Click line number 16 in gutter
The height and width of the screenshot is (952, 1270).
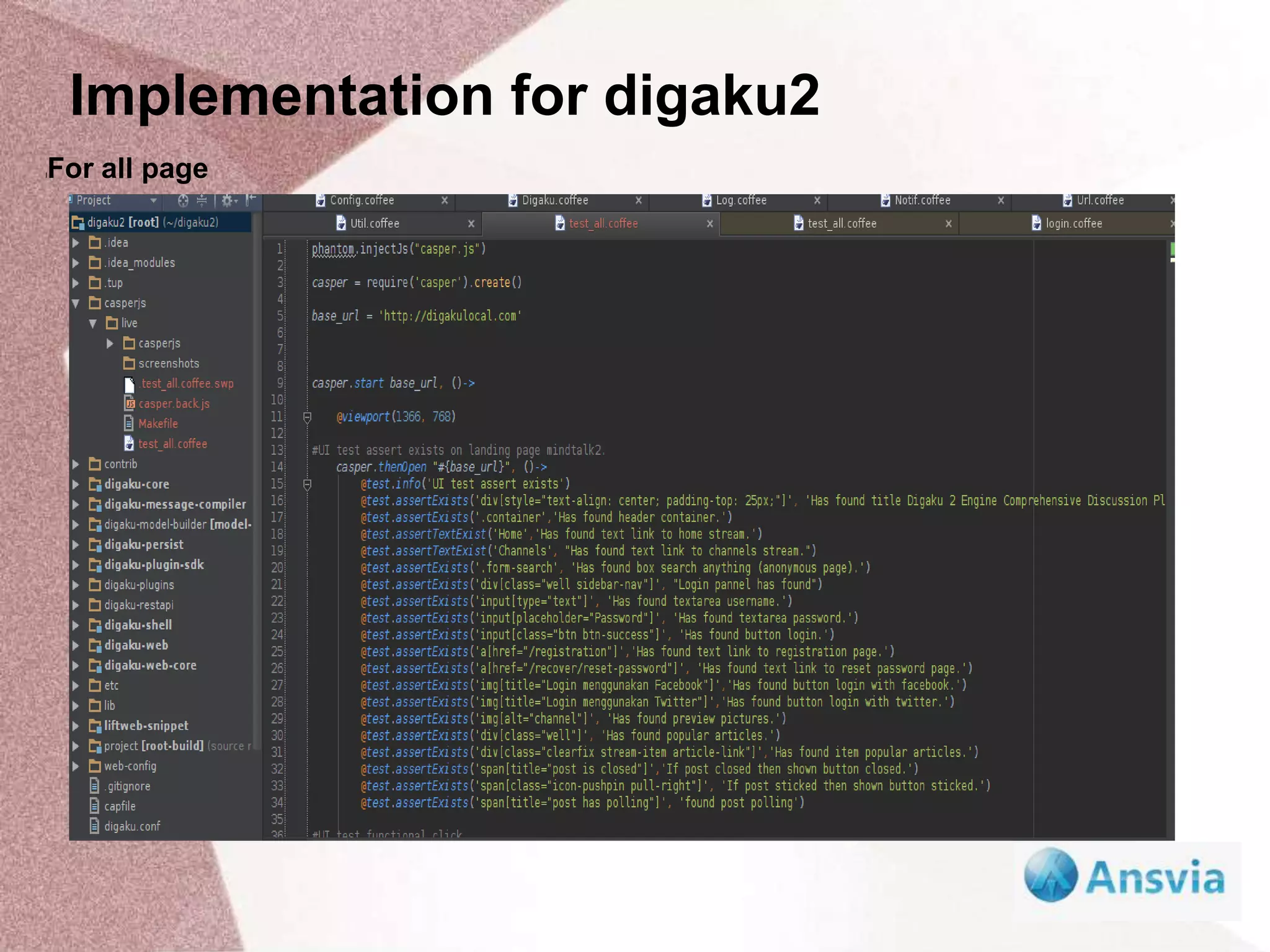[277, 501]
